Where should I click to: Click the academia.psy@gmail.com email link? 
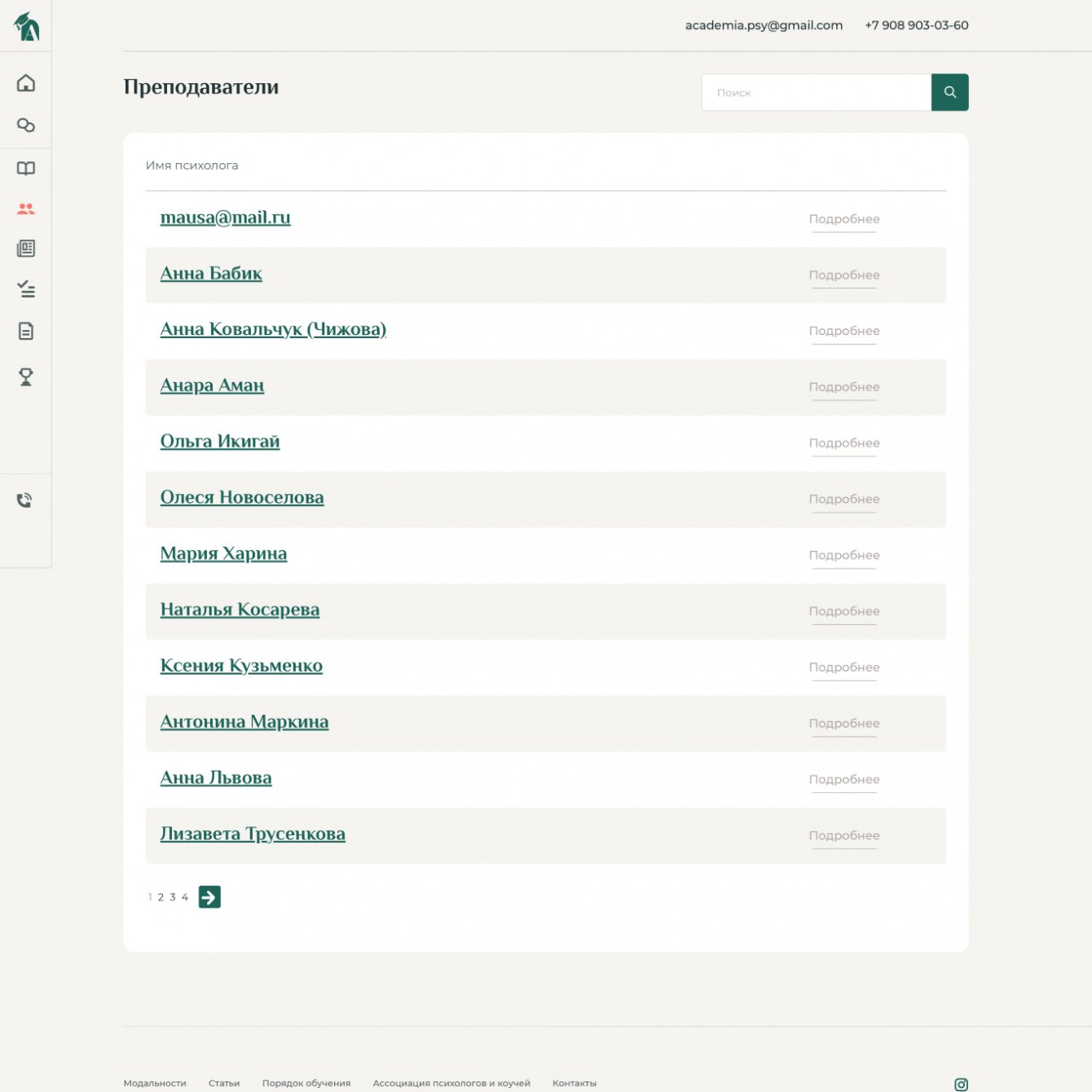pos(764,25)
